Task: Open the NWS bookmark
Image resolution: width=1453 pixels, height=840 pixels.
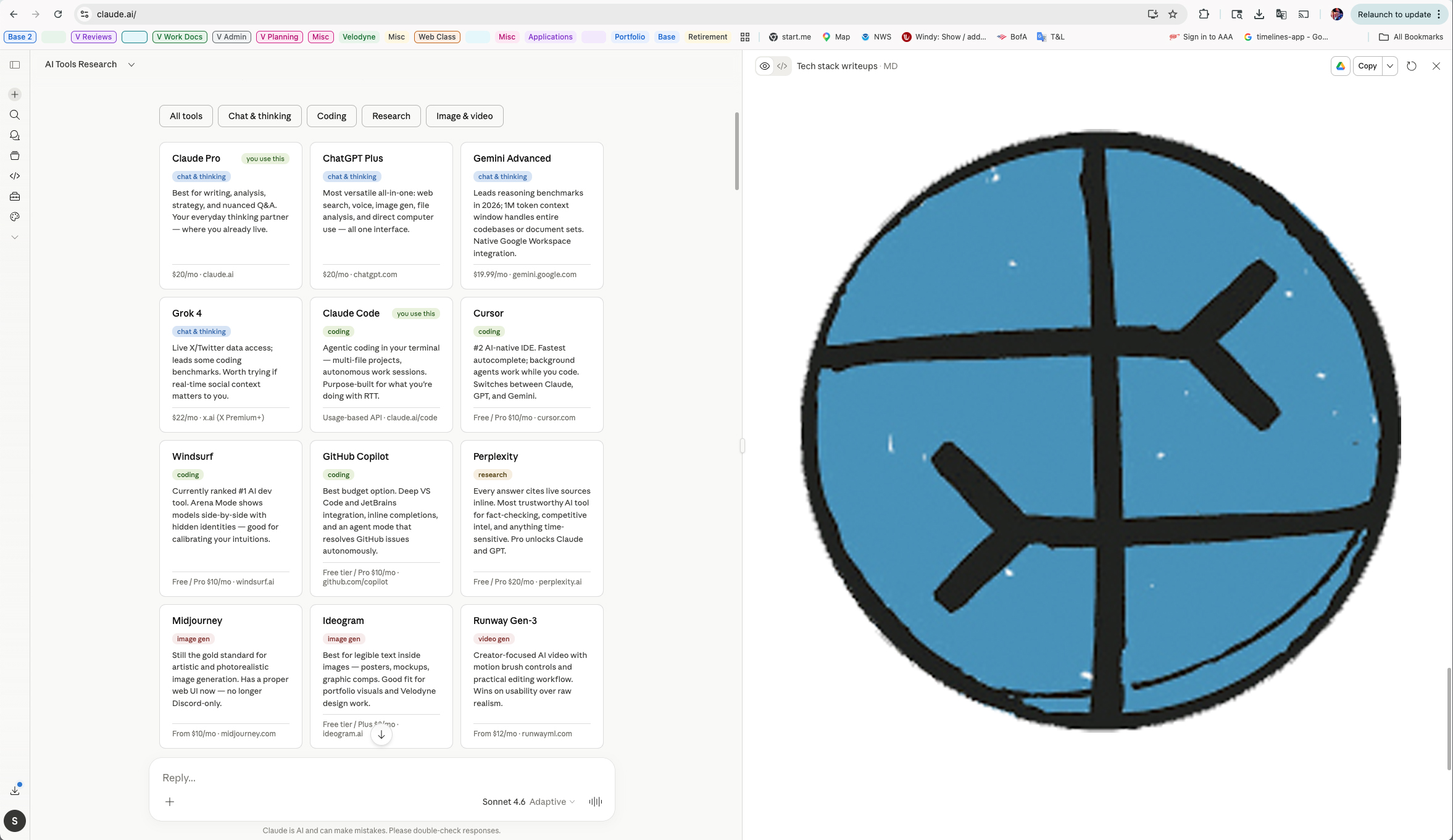Action: click(876, 37)
